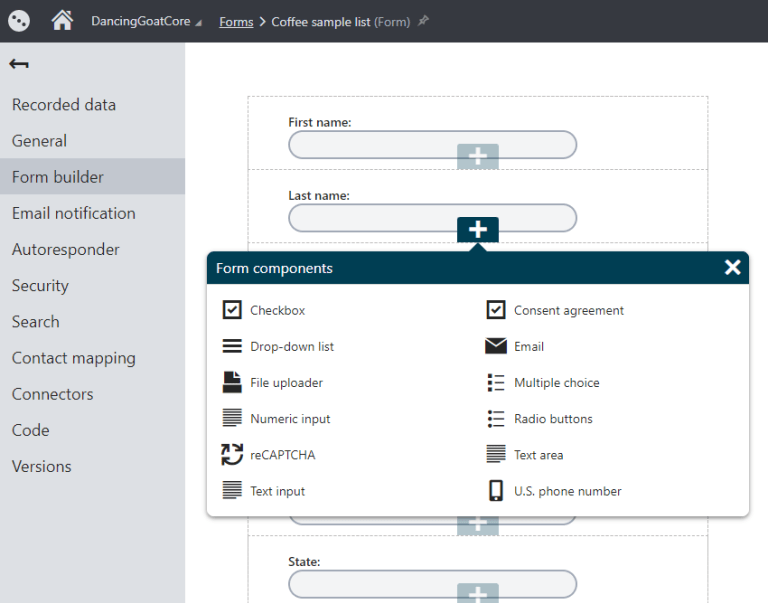
Task: Select the Text input component icon
Action: click(232, 490)
